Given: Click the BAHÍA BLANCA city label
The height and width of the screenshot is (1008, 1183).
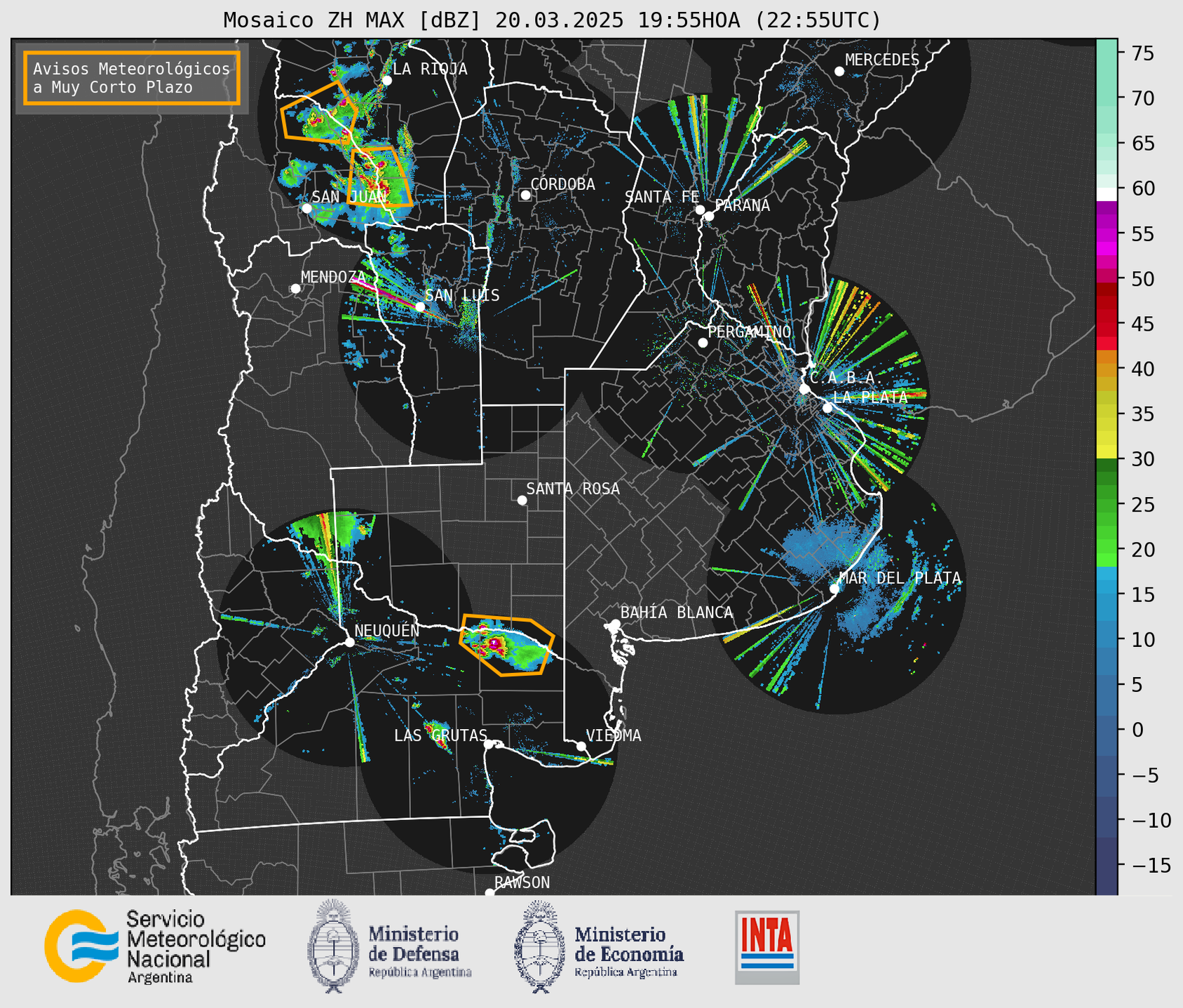Looking at the screenshot, I should [x=677, y=613].
